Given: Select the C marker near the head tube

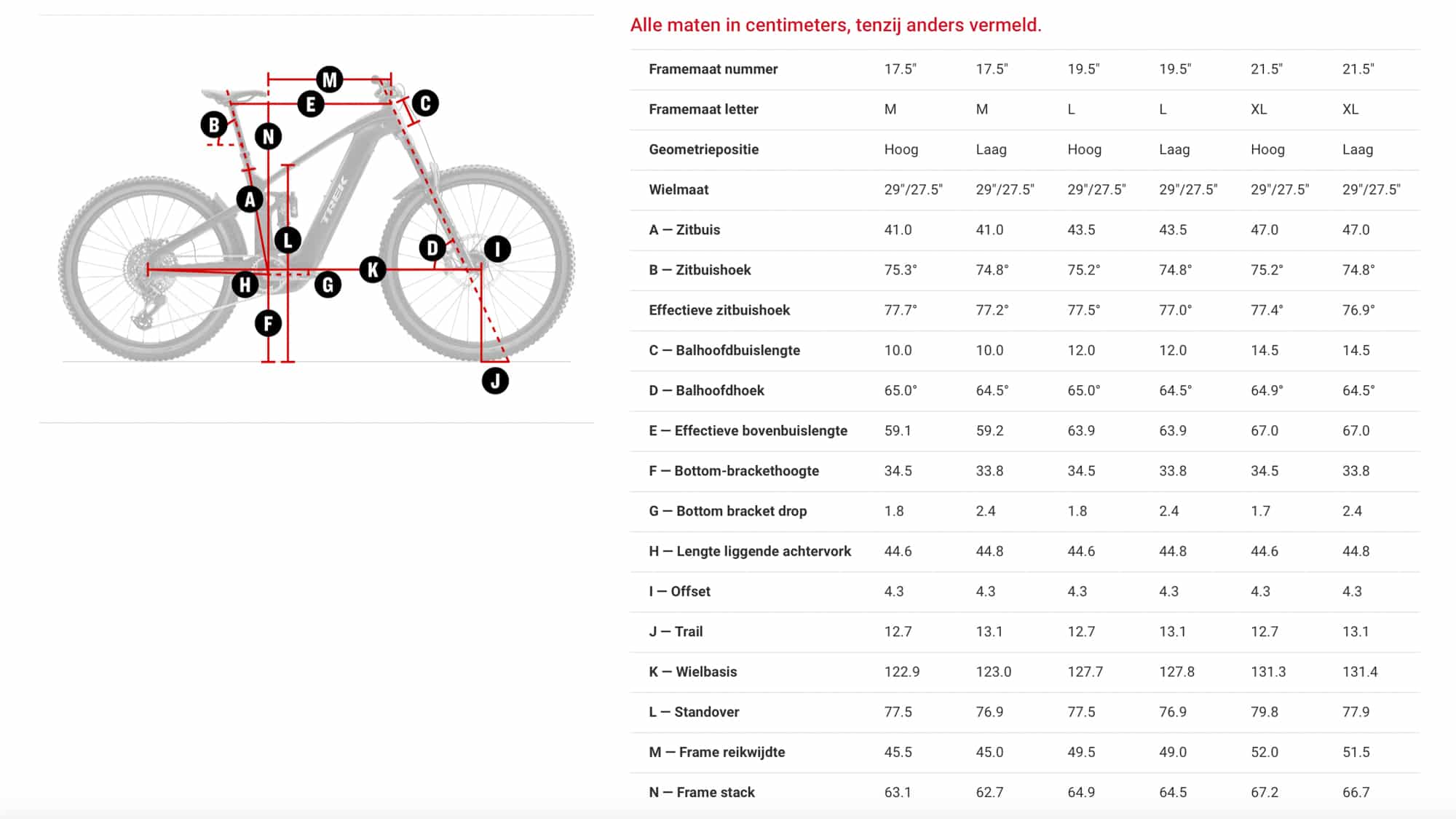Looking at the screenshot, I should pyautogui.click(x=425, y=103).
